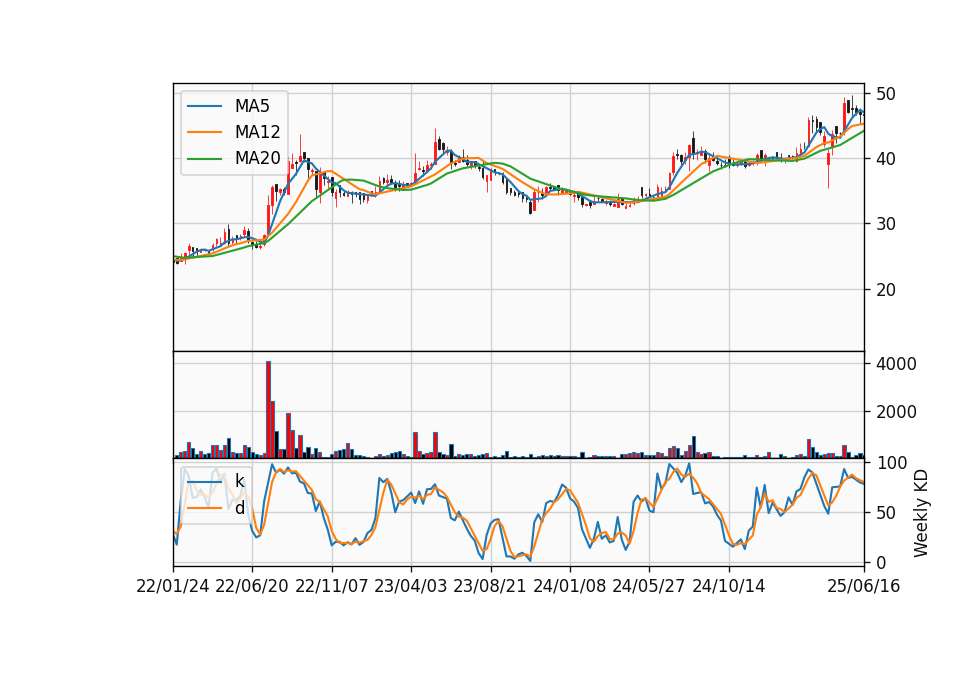Click the 24/05/27 date label
The width and height of the screenshot is (960, 690).
pyautogui.click(x=649, y=586)
